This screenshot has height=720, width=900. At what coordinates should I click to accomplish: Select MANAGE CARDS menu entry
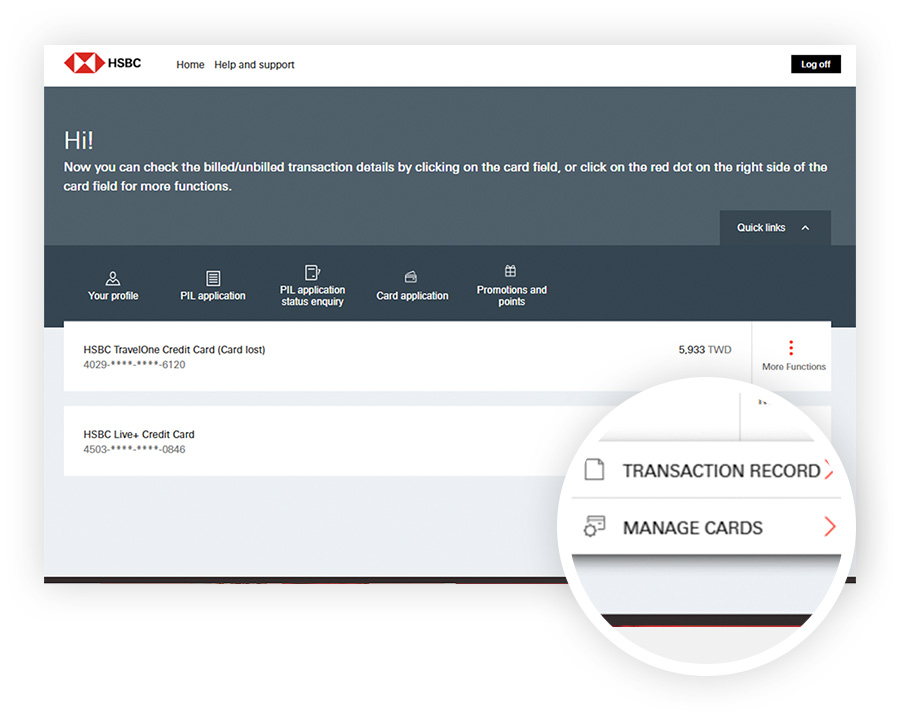(706, 527)
